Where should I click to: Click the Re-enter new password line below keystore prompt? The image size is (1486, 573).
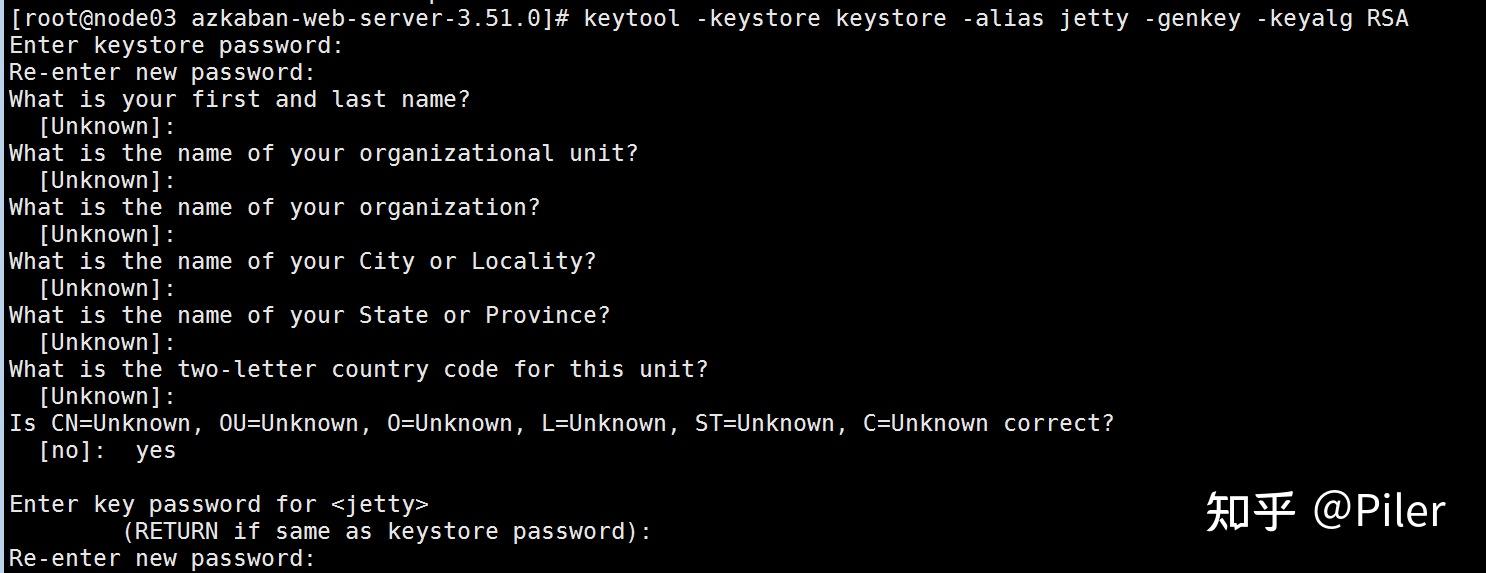coord(162,72)
